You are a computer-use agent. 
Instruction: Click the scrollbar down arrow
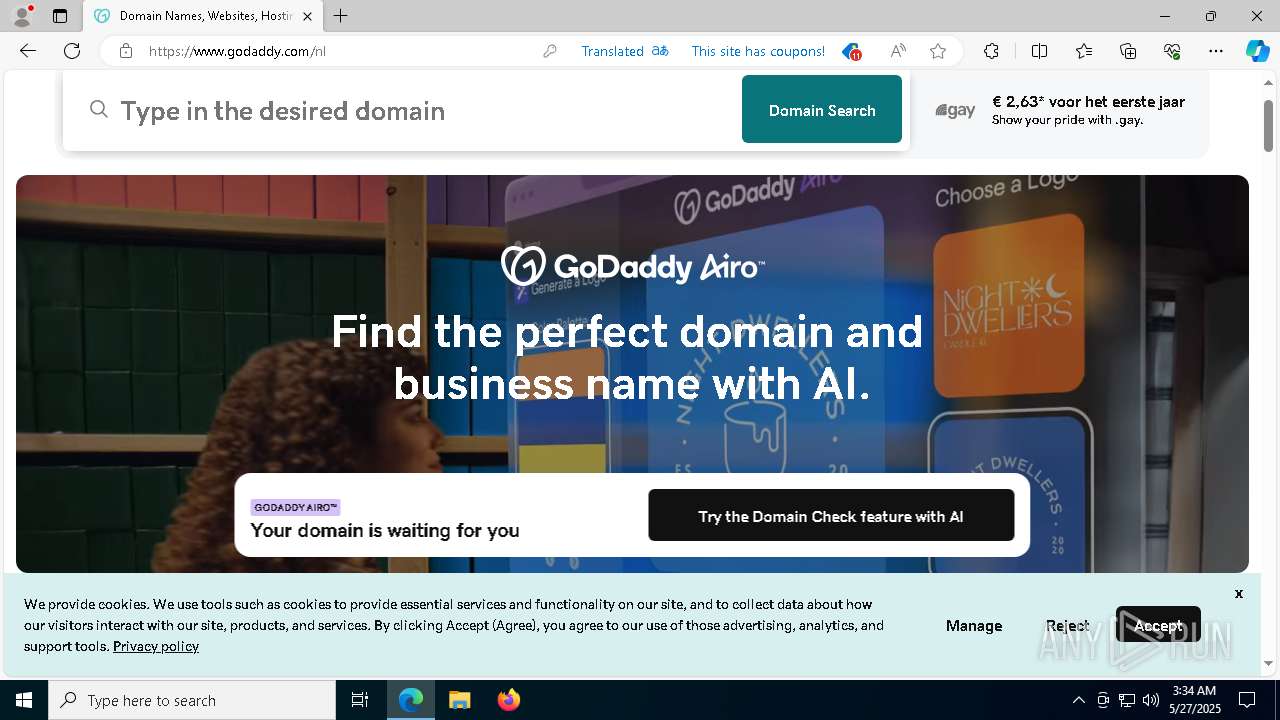[1269, 663]
